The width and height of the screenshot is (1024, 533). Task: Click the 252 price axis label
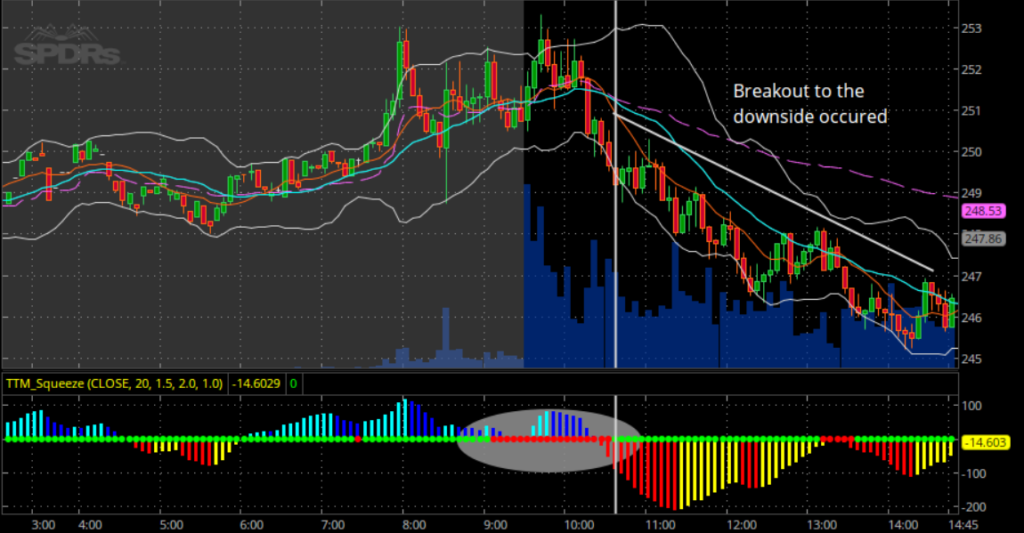pos(971,70)
